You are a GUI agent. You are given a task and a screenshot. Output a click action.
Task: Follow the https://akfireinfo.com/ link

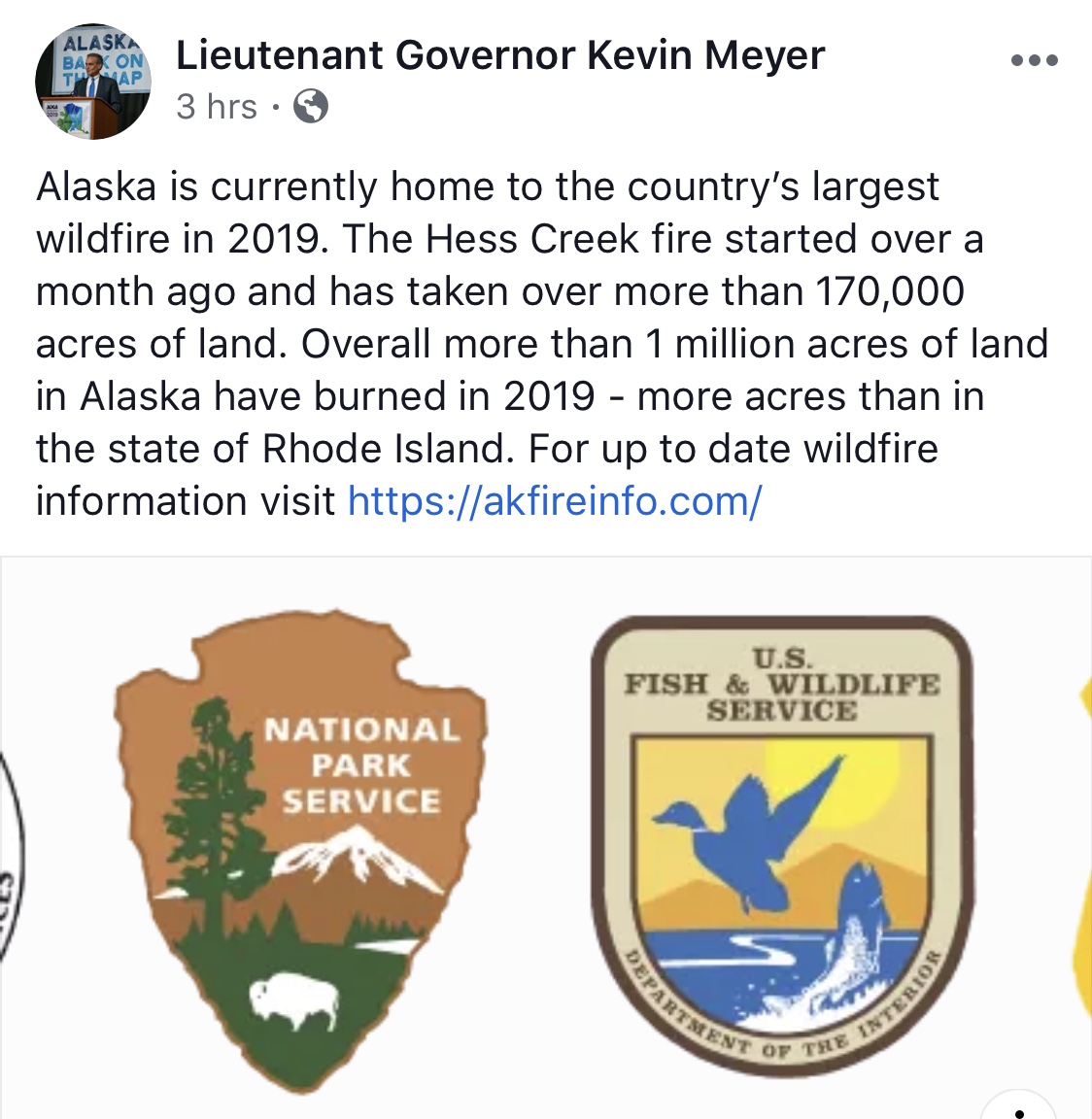555,501
